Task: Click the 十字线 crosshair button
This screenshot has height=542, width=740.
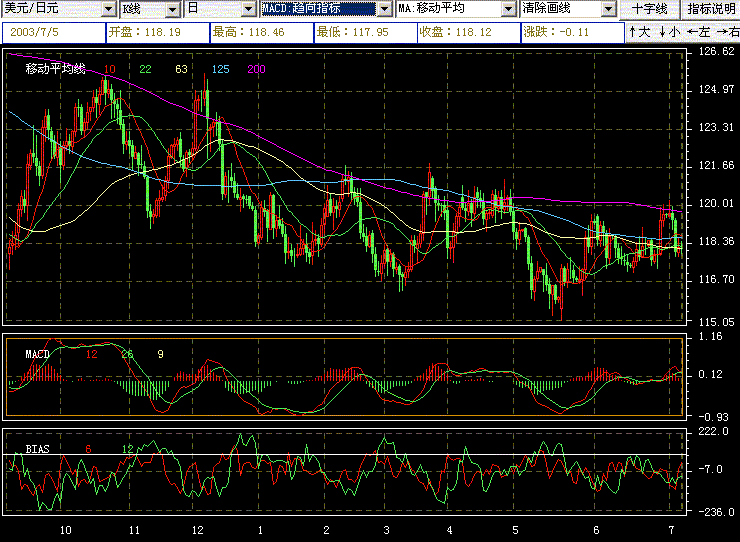Action: coord(648,9)
